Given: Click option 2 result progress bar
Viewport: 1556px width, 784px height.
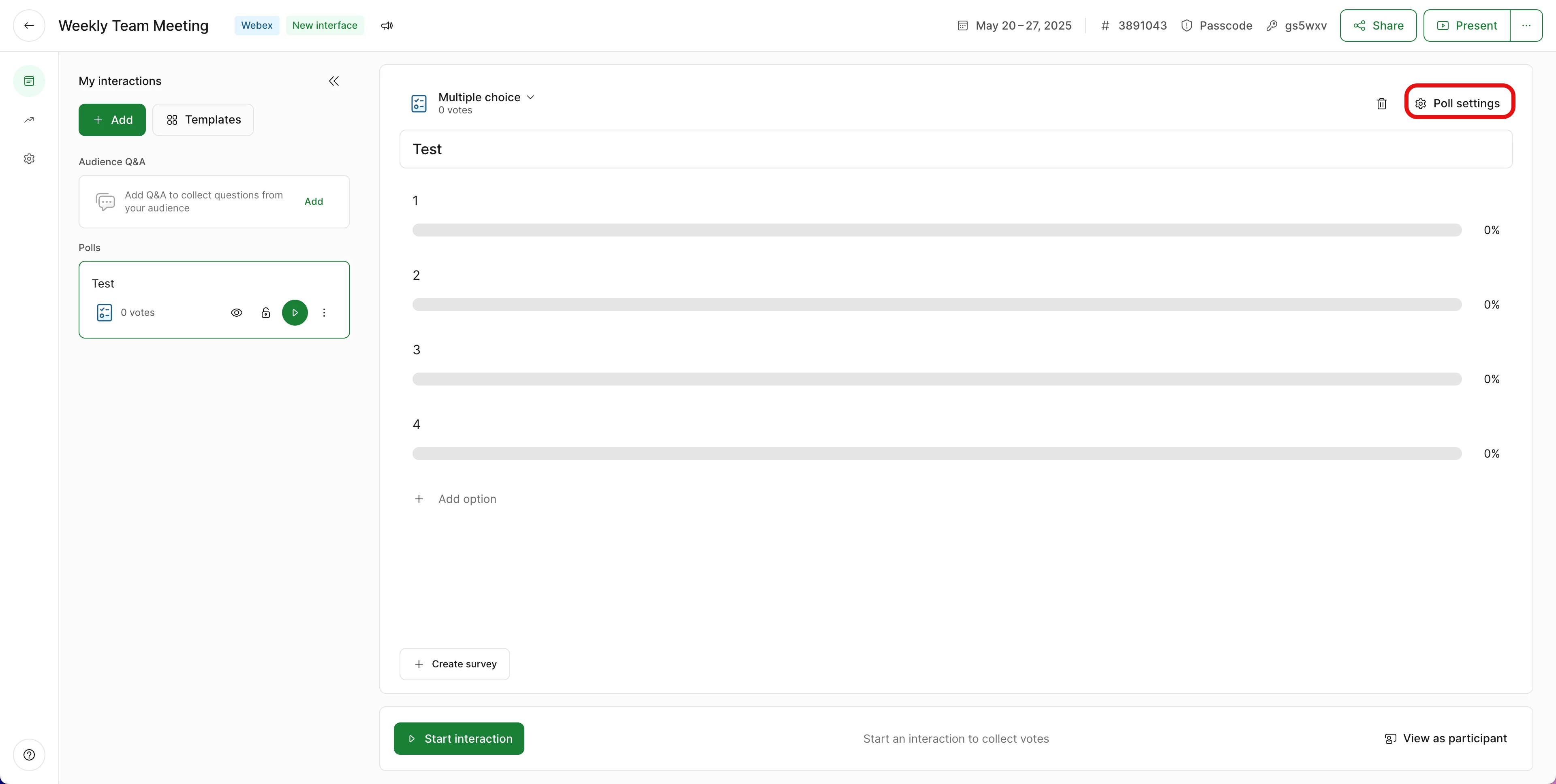Looking at the screenshot, I should 937,305.
